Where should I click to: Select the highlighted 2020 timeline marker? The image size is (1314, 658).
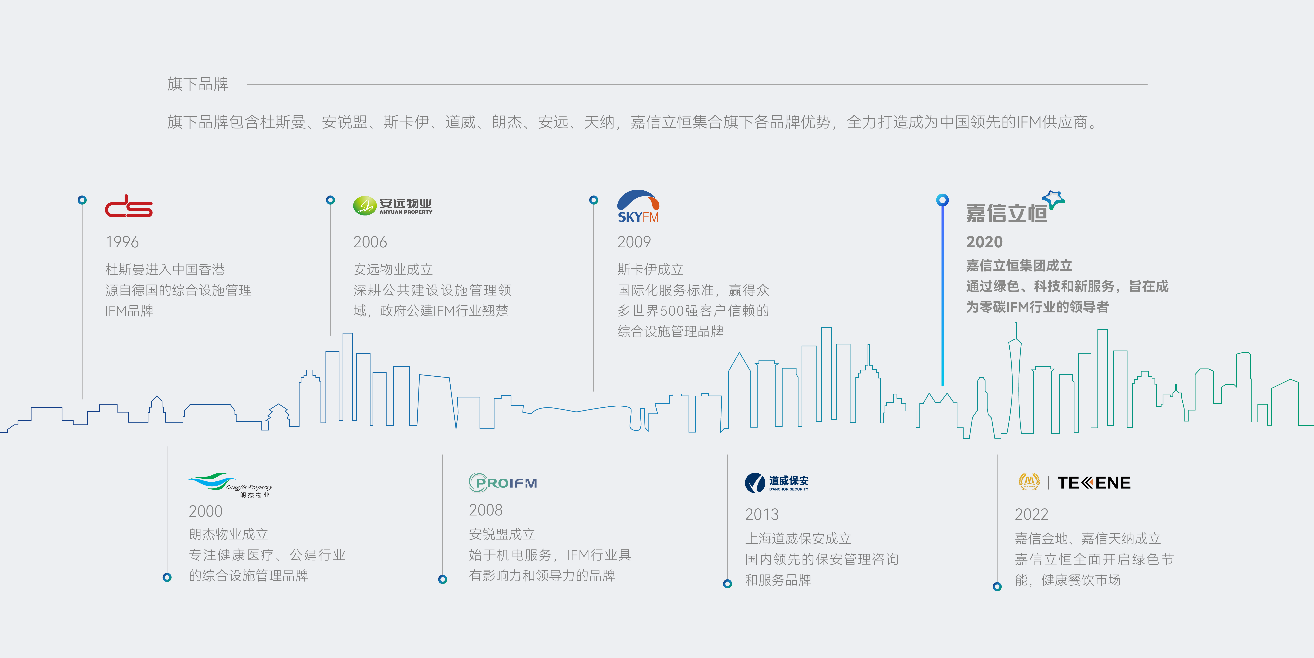pyautogui.click(x=942, y=200)
